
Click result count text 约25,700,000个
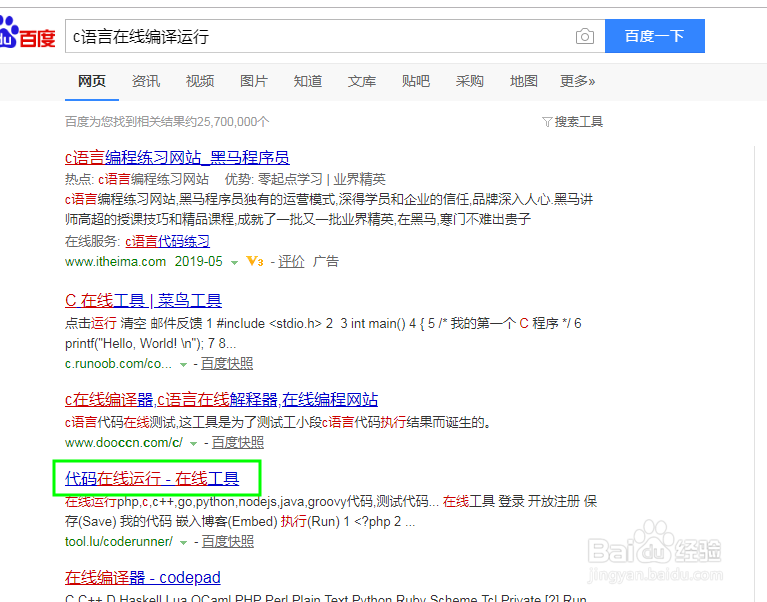[x=227, y=122]
